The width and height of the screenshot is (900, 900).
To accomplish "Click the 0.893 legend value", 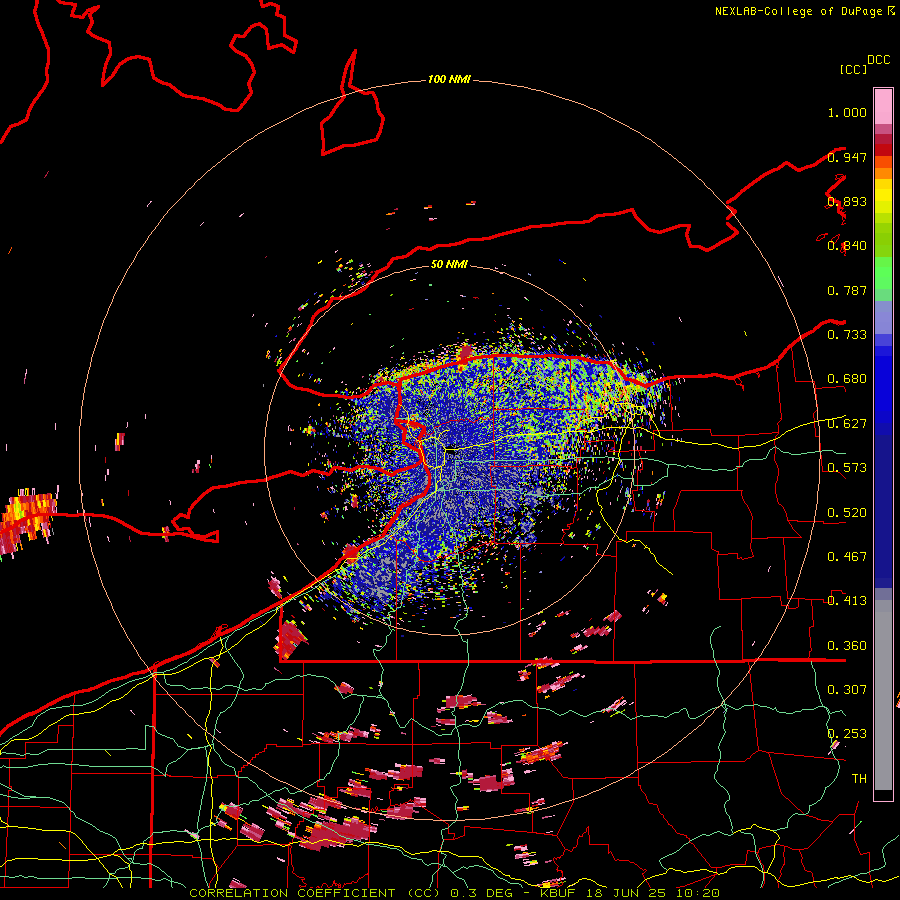I will coord(847,201).
